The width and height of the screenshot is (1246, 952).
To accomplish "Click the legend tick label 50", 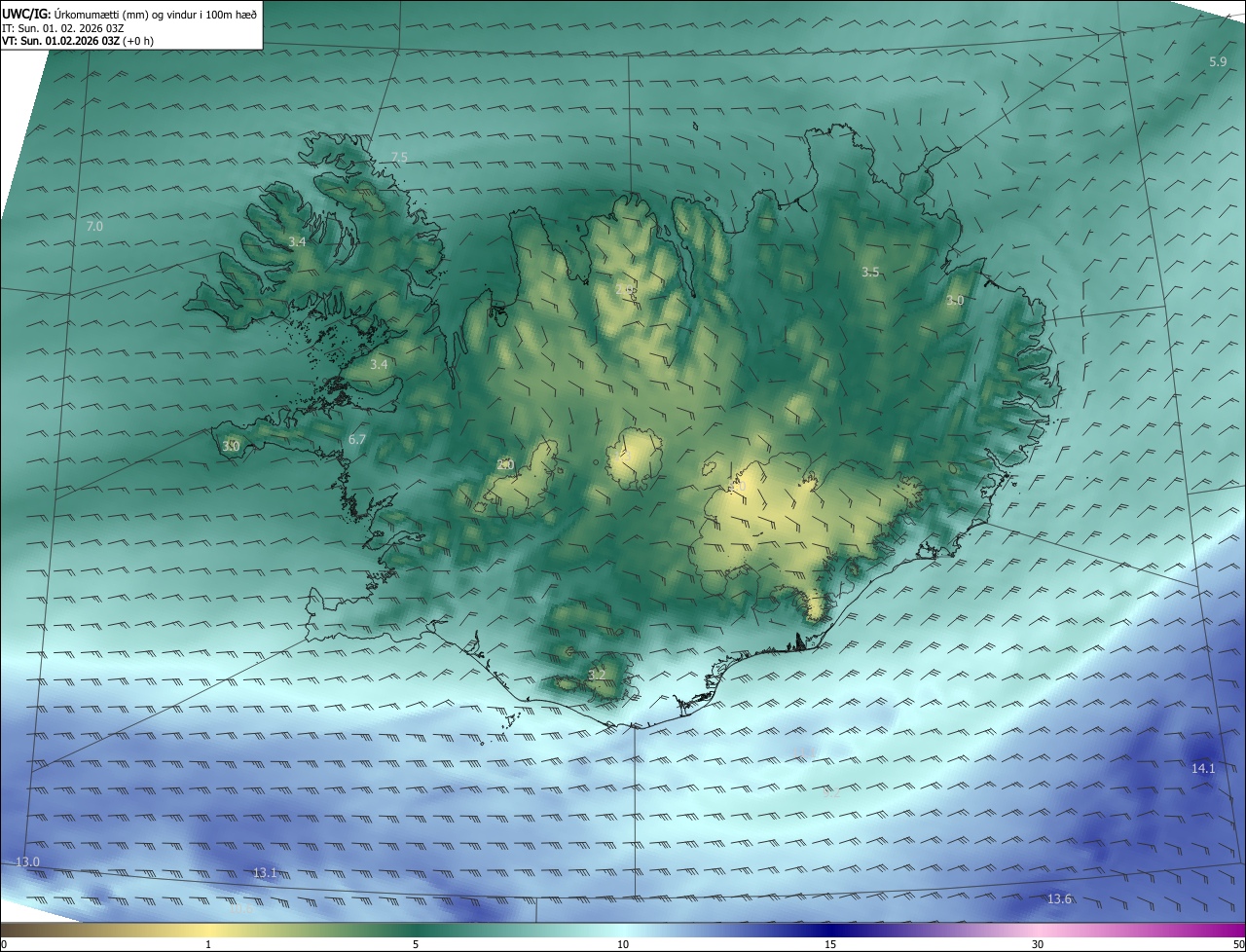I will (1238, 944).
